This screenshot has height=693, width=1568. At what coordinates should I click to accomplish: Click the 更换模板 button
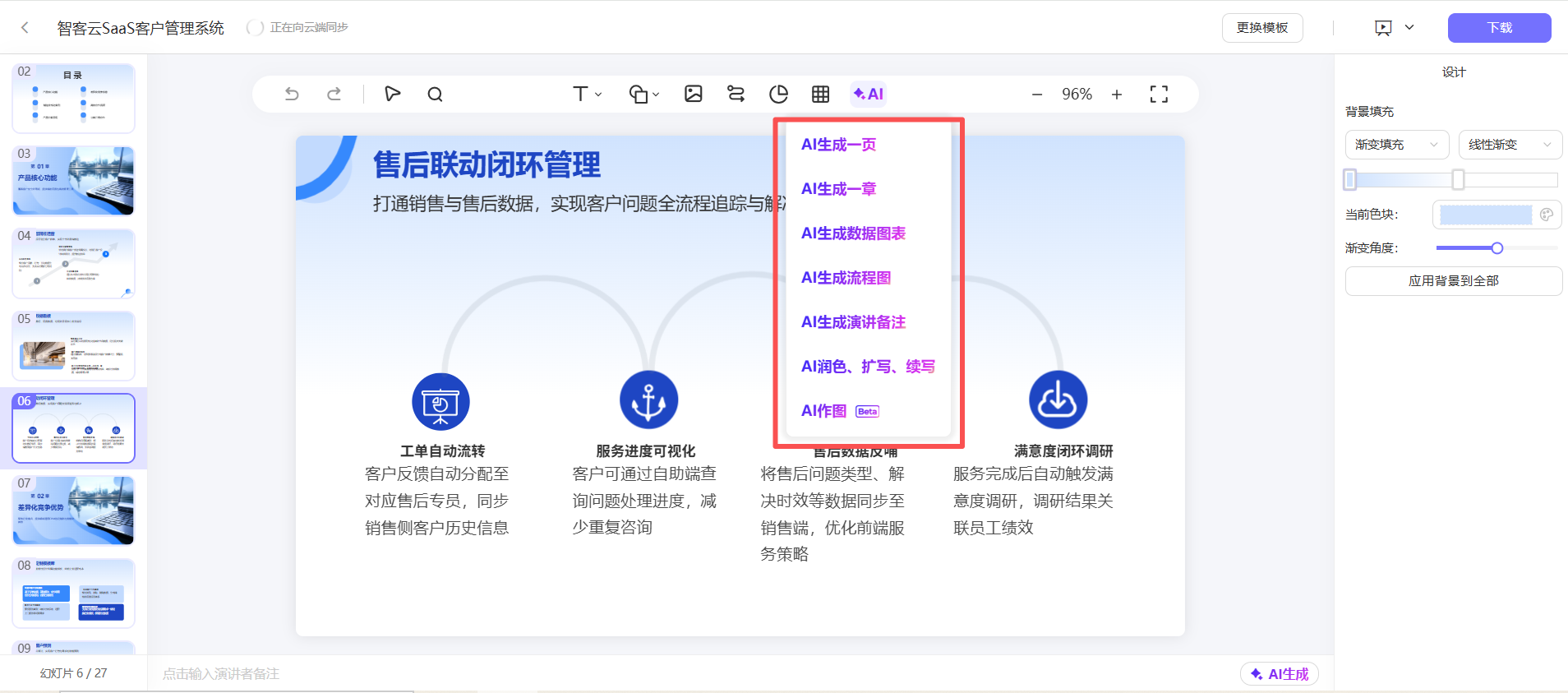click(x=1261, y=28)
